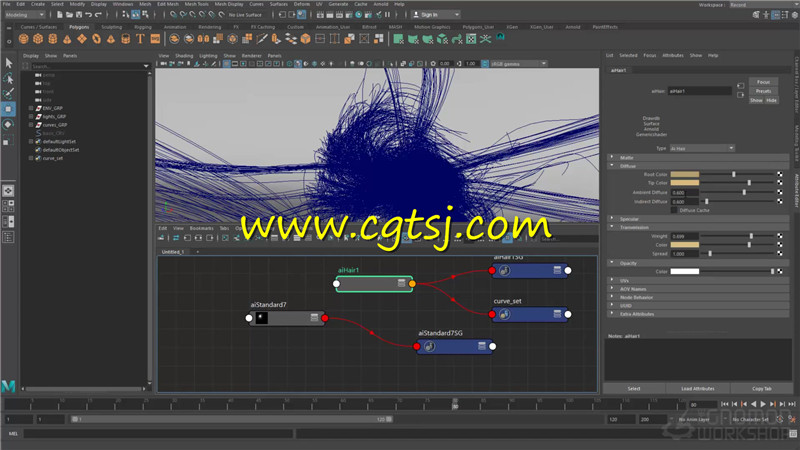Click the aiStandard7 black swatch thumbnail
The image size is (800, 450).
click(x=261, y=318)
